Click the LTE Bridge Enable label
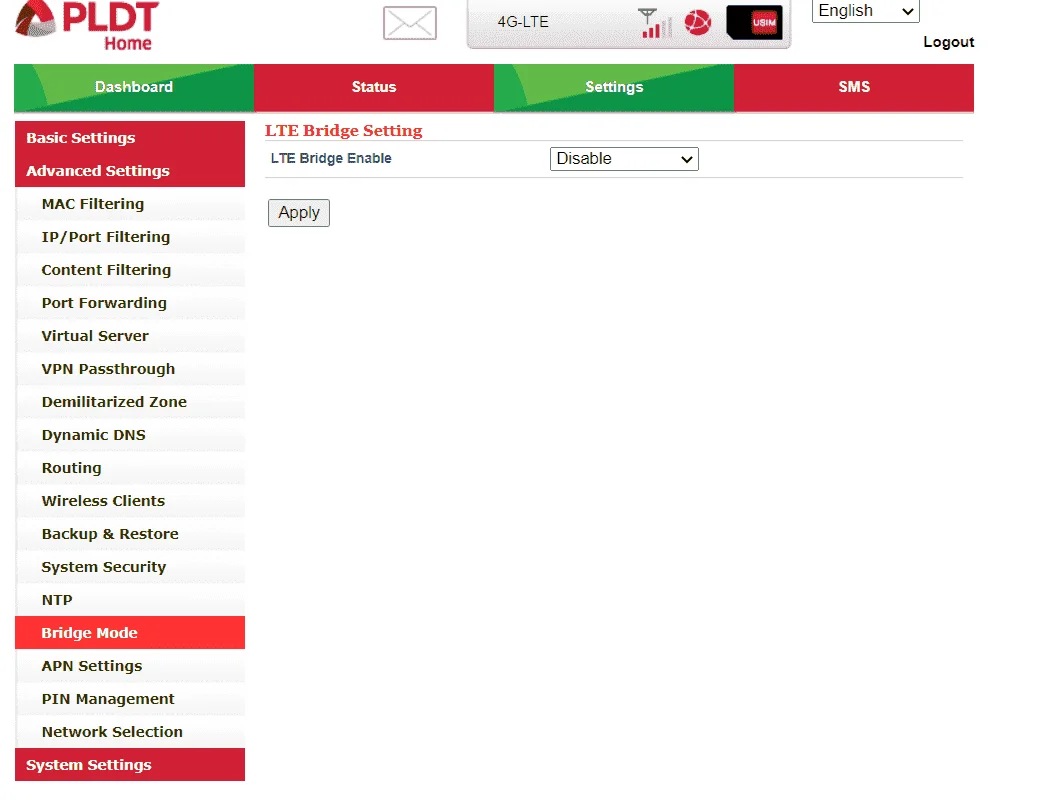1044x812 pixels. [331, 158]
